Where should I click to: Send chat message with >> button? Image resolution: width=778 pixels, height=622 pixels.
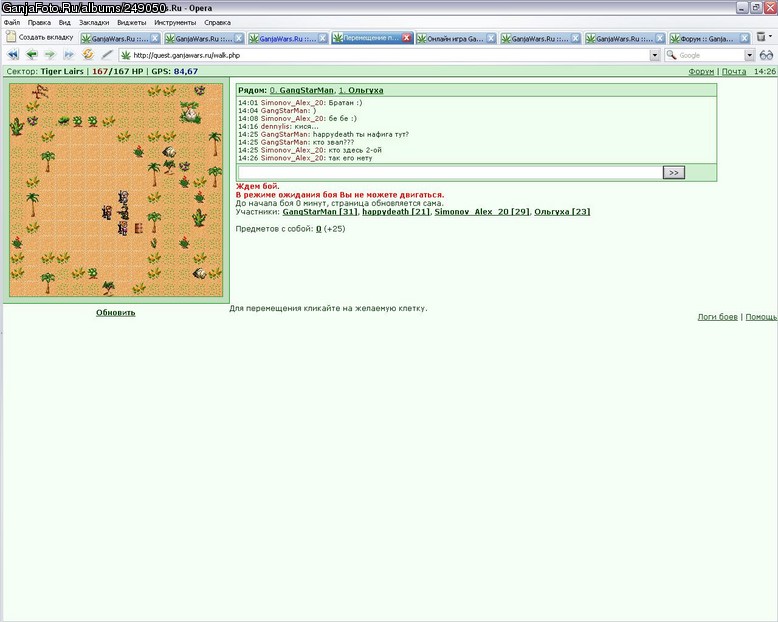[674, 173]
